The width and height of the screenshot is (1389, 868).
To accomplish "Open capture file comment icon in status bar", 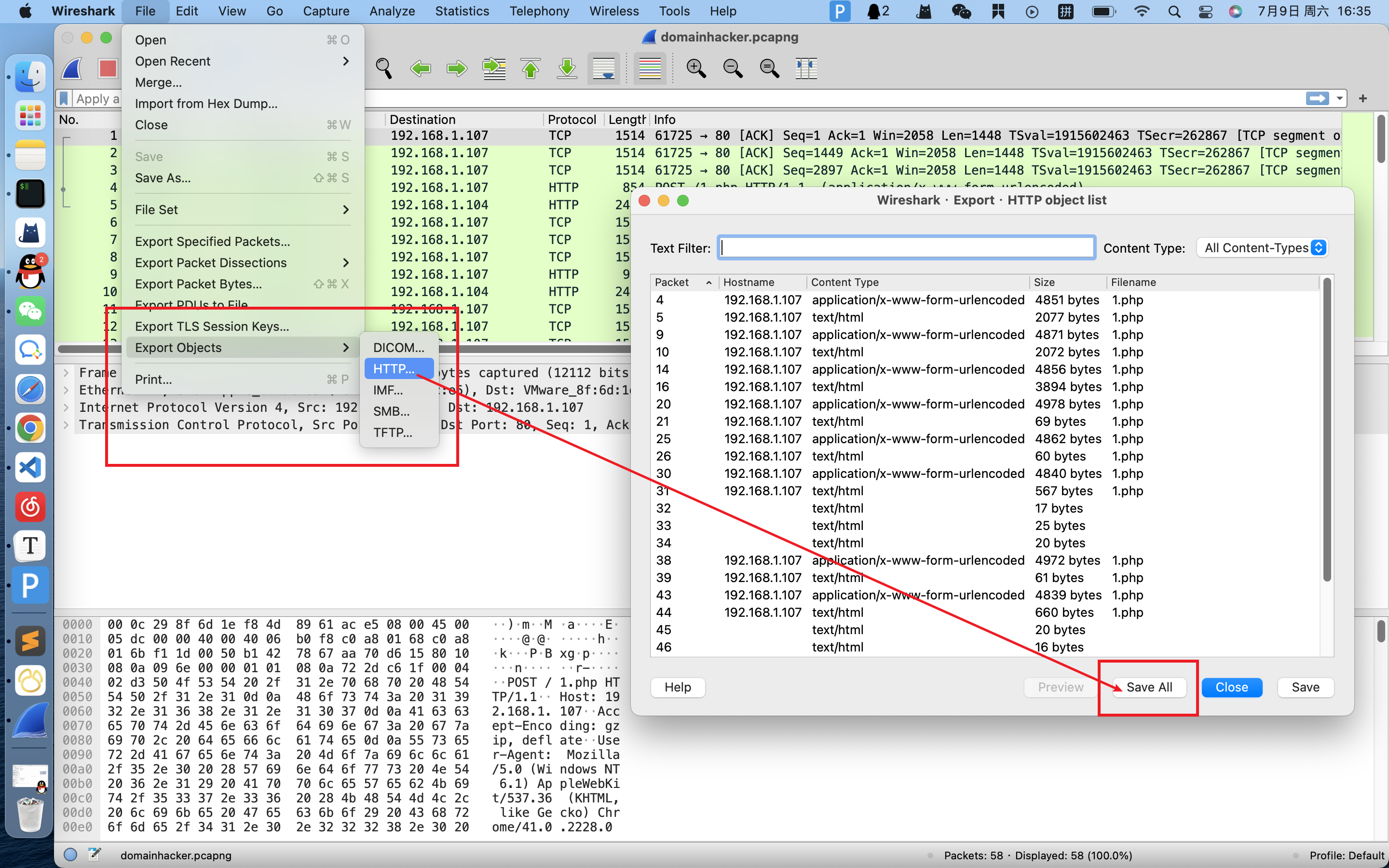I will [94, 855].
